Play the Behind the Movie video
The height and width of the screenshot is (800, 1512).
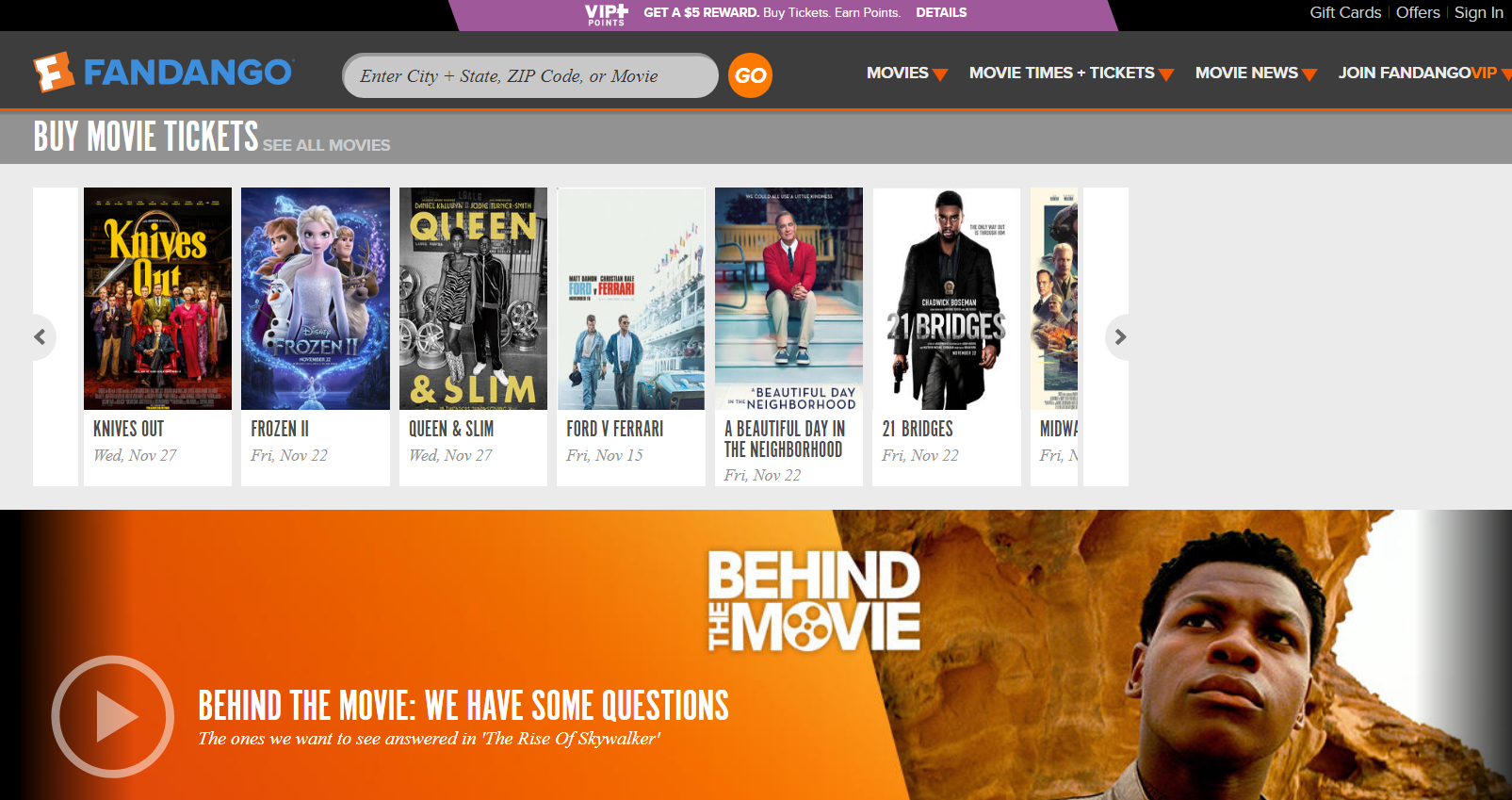pyautogui.click(x=113, y=716)
